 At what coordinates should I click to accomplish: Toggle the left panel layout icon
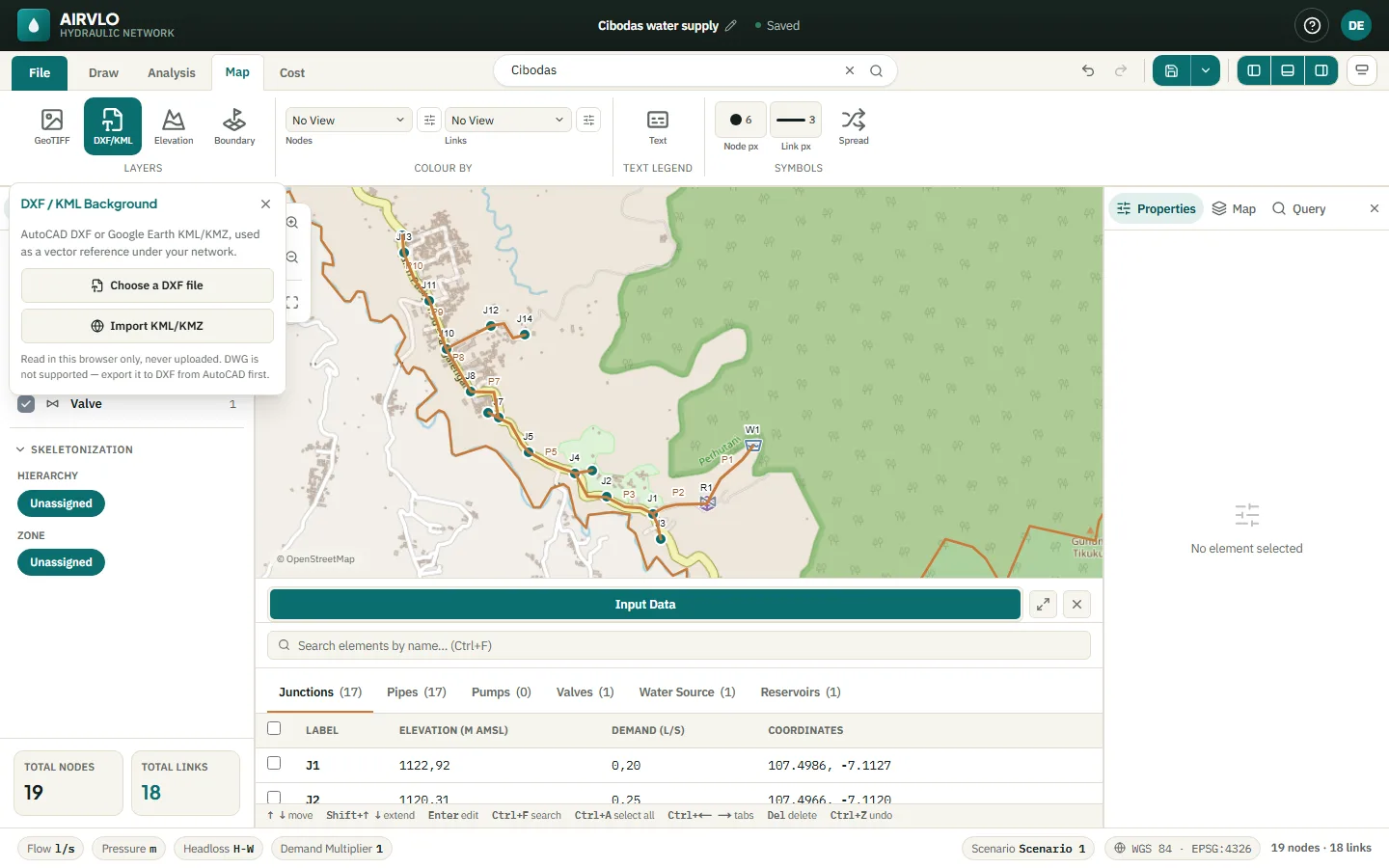1254,70
